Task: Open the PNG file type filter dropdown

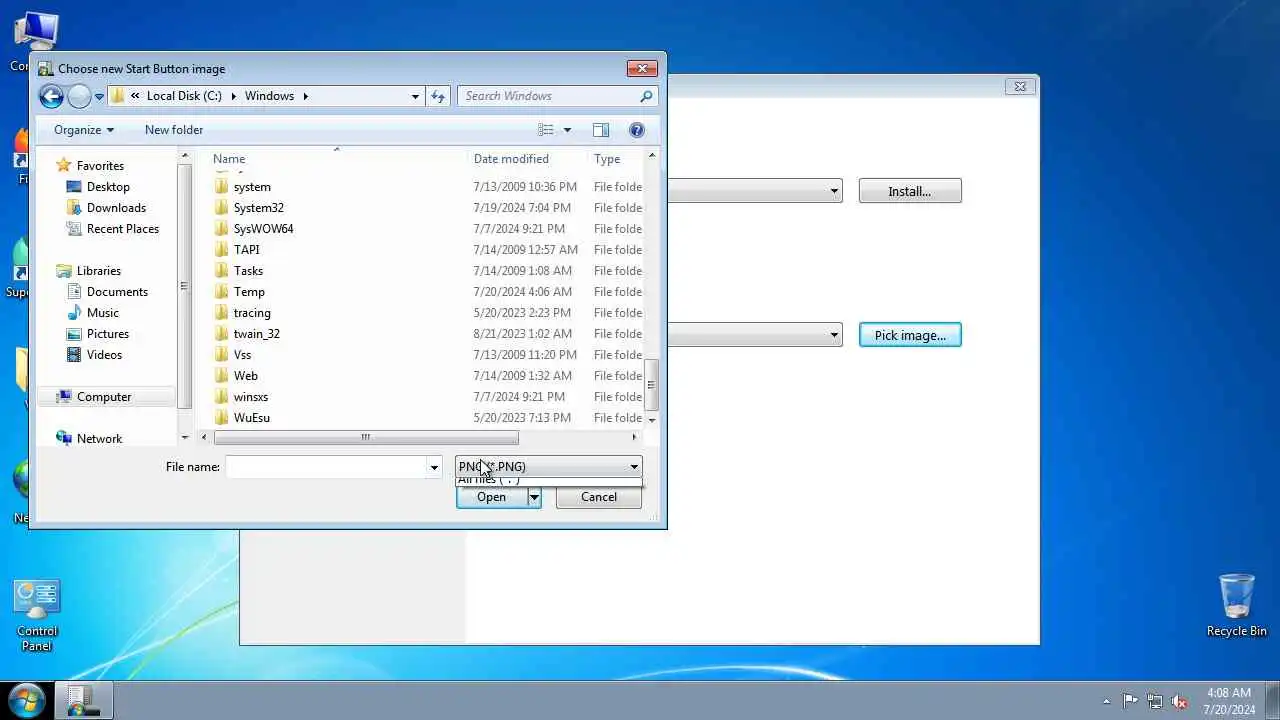Action: (x=549, y=467)
